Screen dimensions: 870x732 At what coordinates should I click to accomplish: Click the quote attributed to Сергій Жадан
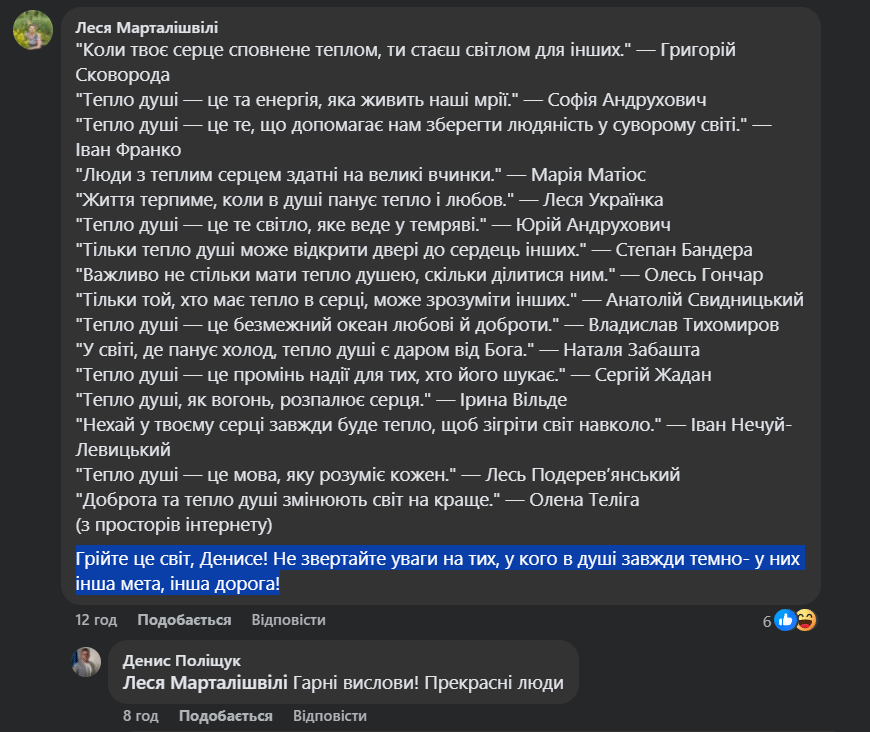click(x=320, y=375)
